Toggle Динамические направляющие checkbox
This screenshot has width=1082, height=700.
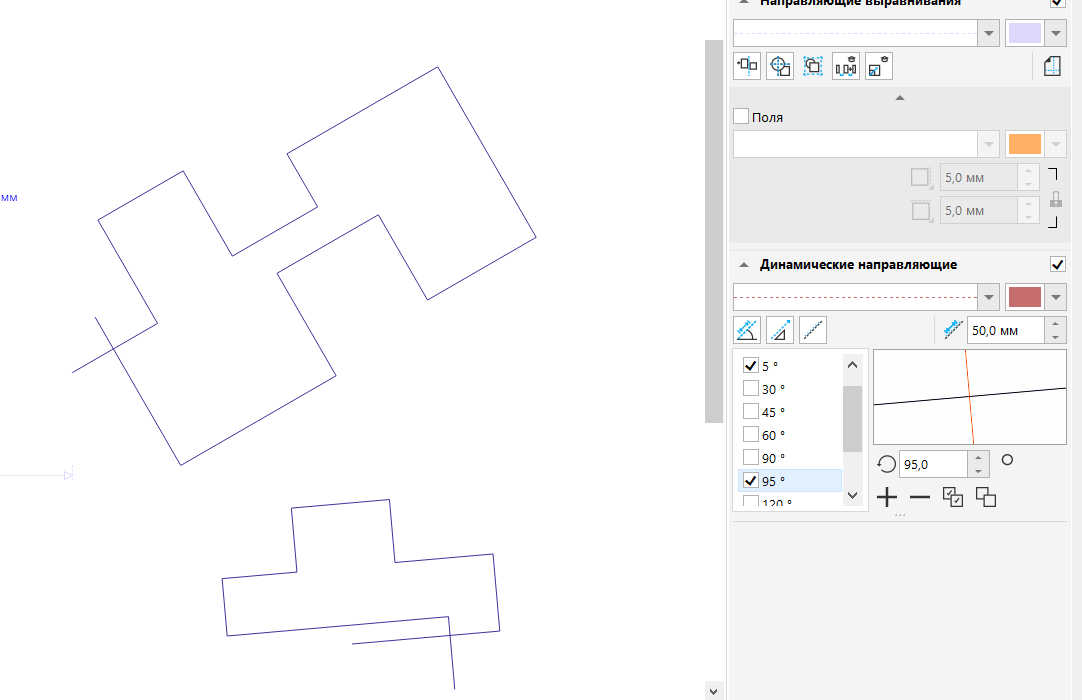tap(1057, 264)
